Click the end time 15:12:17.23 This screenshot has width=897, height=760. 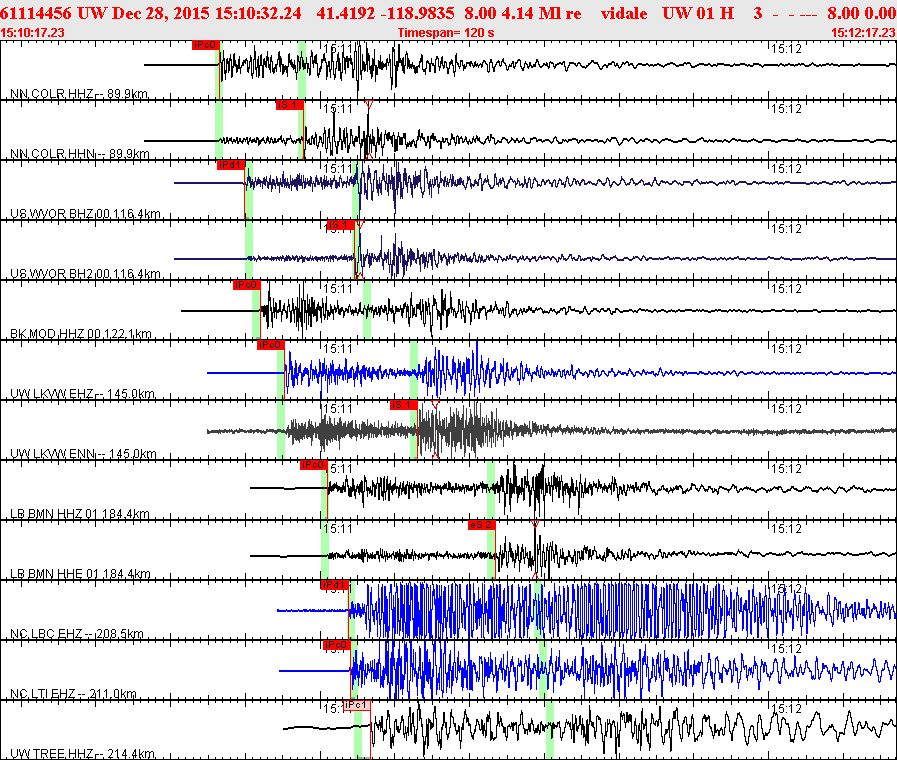[864, 33]
